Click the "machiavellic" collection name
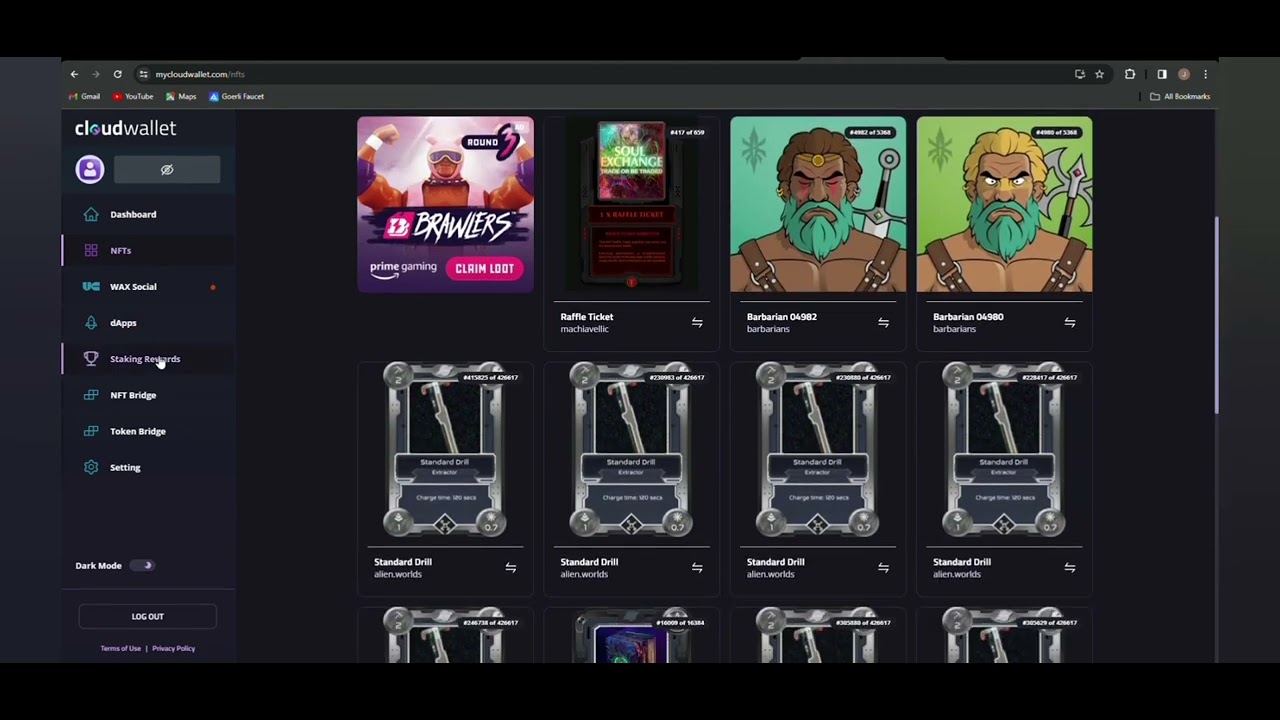Image resolution: width=1280 pixels, height=720 pixels. (584, 329)
